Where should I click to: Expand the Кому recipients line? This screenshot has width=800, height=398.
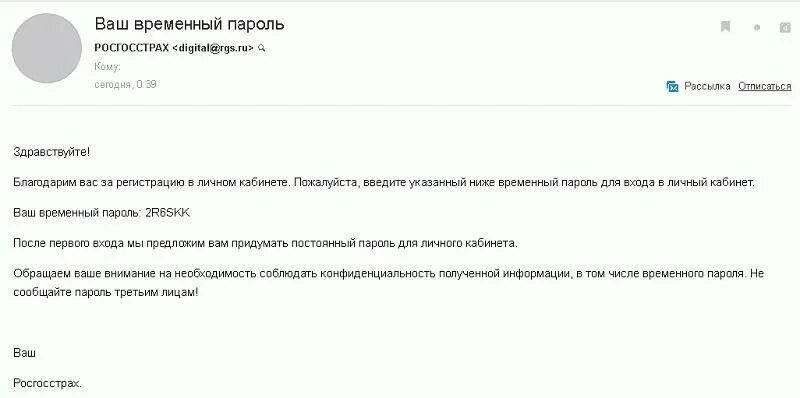108,67
